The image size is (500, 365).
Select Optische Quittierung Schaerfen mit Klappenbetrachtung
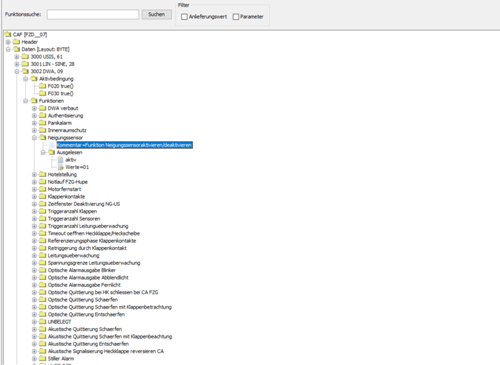[x=110, y=307]
